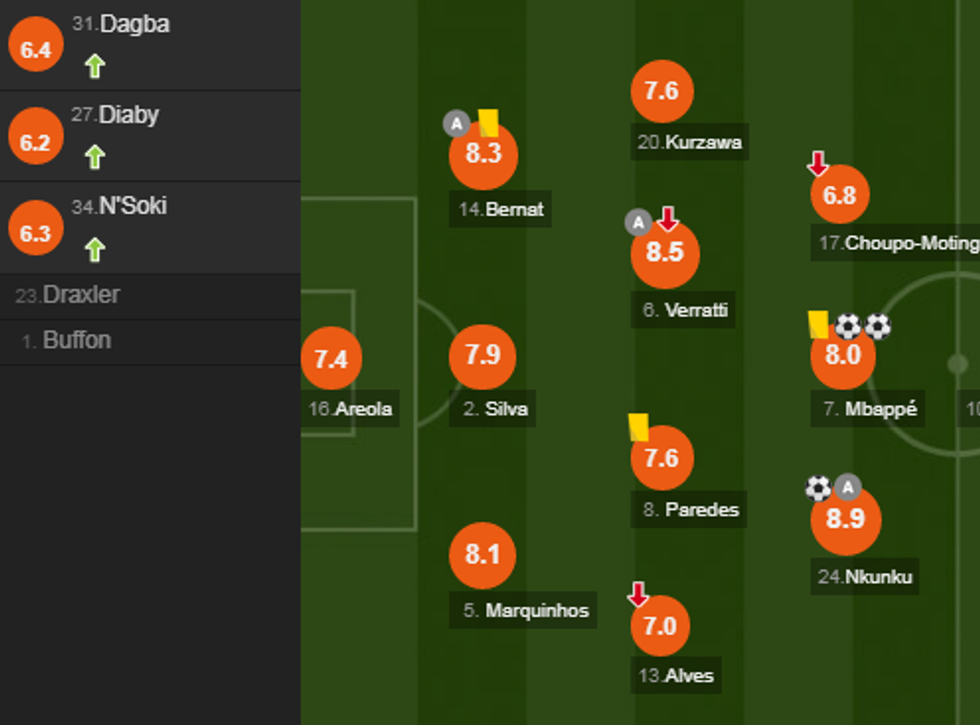Screen dimensions: 980x725
Task: Click Silva's 7.9 rating circle
Action: [482, 356]
